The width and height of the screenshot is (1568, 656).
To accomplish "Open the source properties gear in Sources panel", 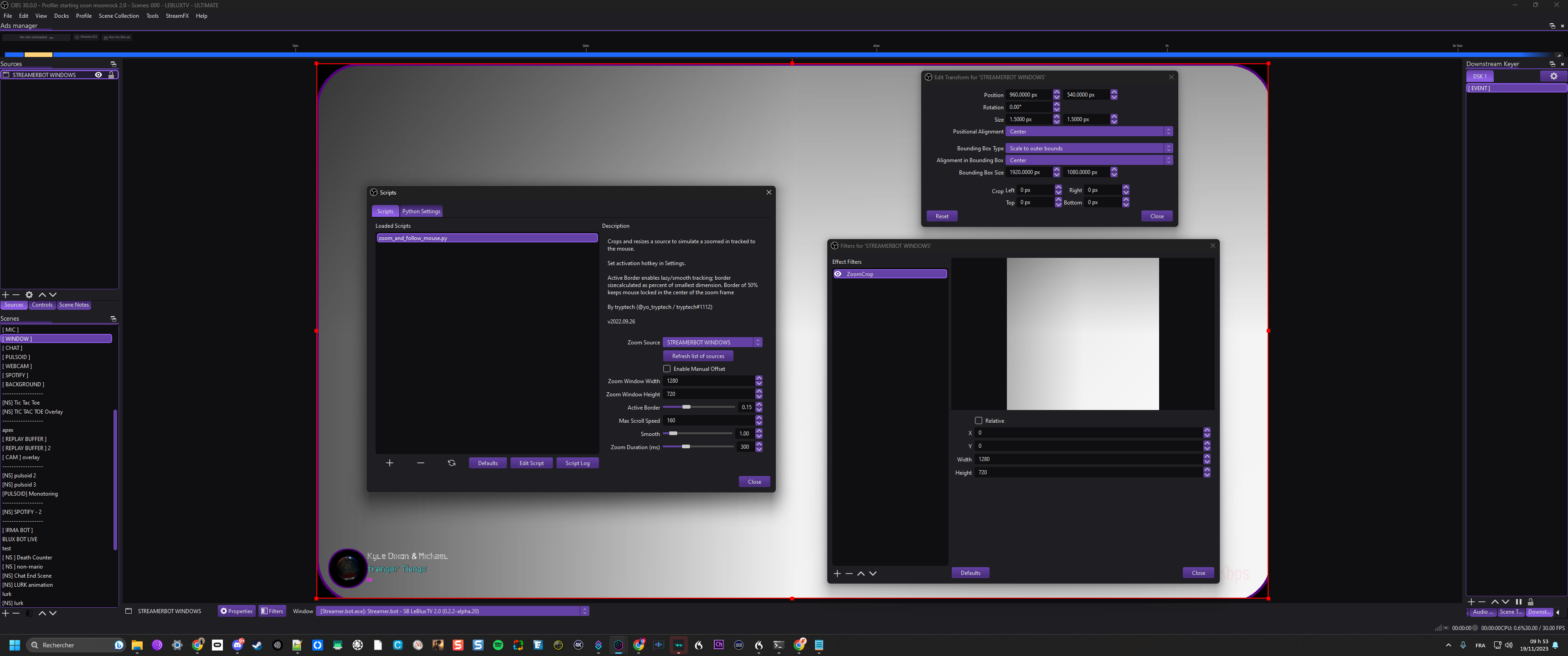I will [x=29, y=295].
